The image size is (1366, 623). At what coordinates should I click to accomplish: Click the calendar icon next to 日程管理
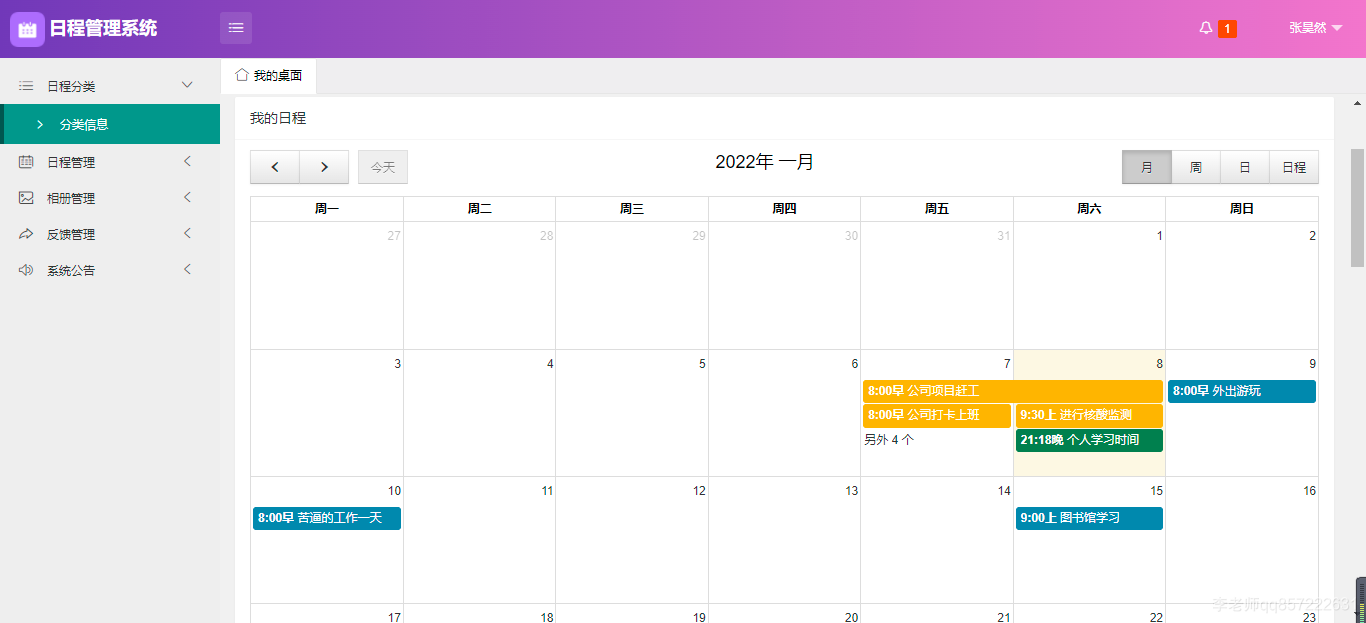coord(26,162)
